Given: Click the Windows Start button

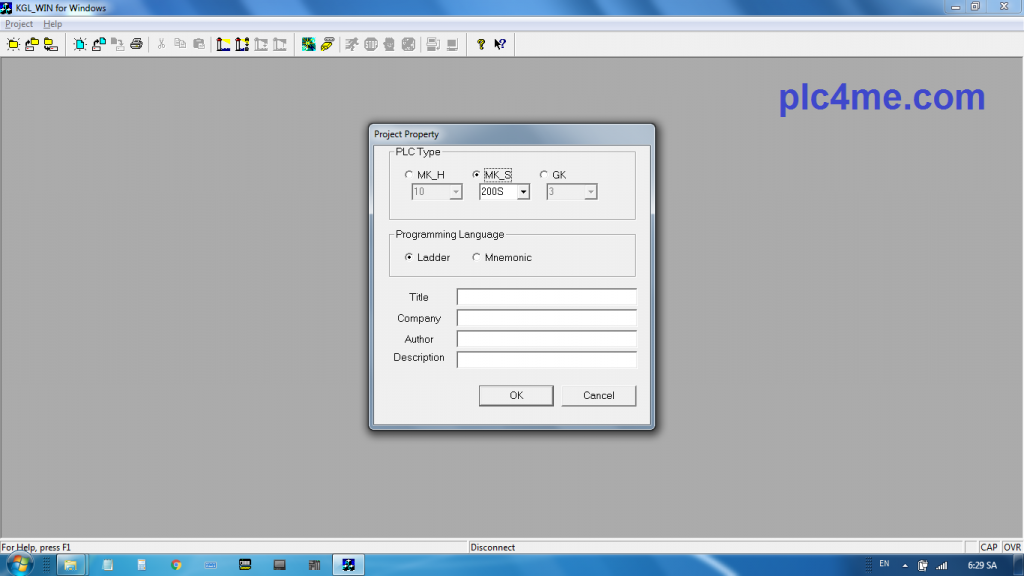Looking at the screenshot, I should click(19, 564).
